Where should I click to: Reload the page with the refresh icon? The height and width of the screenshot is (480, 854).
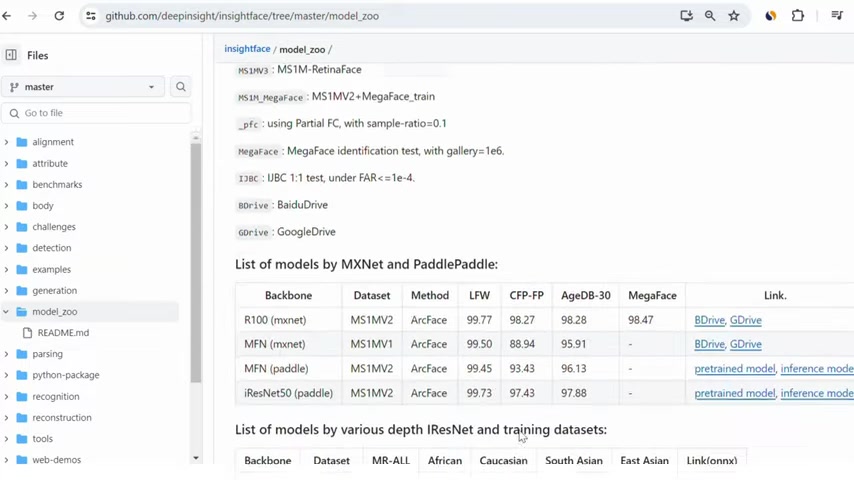click(x=59, y=16)
